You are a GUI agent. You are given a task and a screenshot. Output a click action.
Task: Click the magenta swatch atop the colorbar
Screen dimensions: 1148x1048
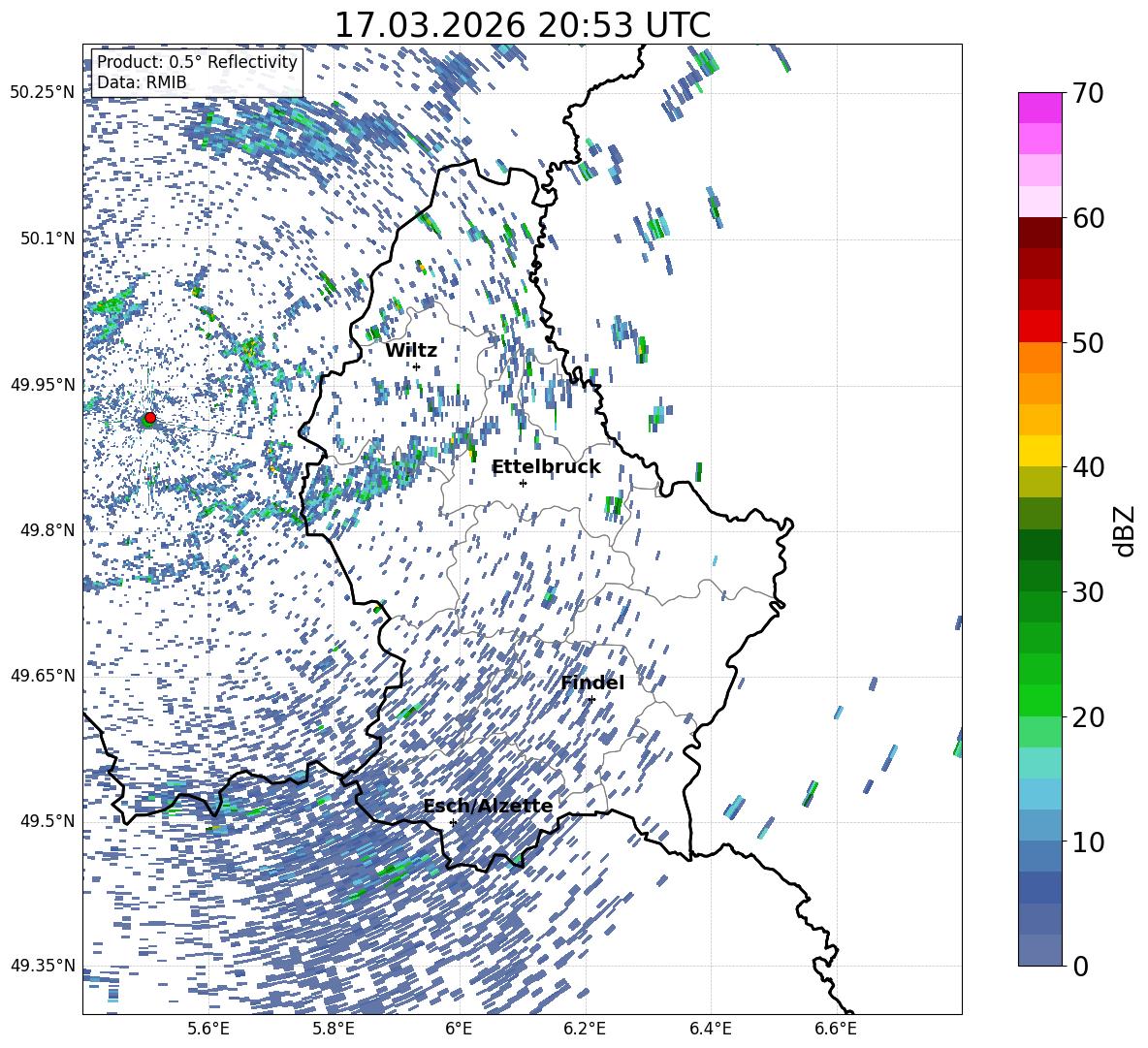pos(1039,108)
